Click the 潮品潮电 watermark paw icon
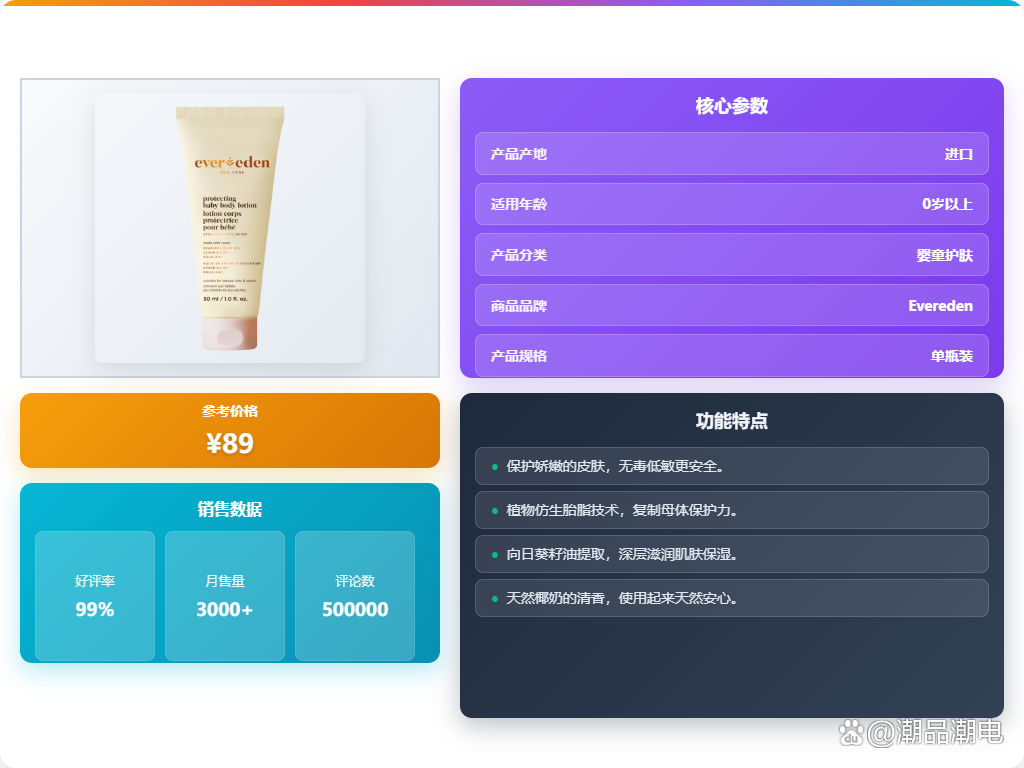This screenshot has width=1024, height=768. tap(851, 733)
